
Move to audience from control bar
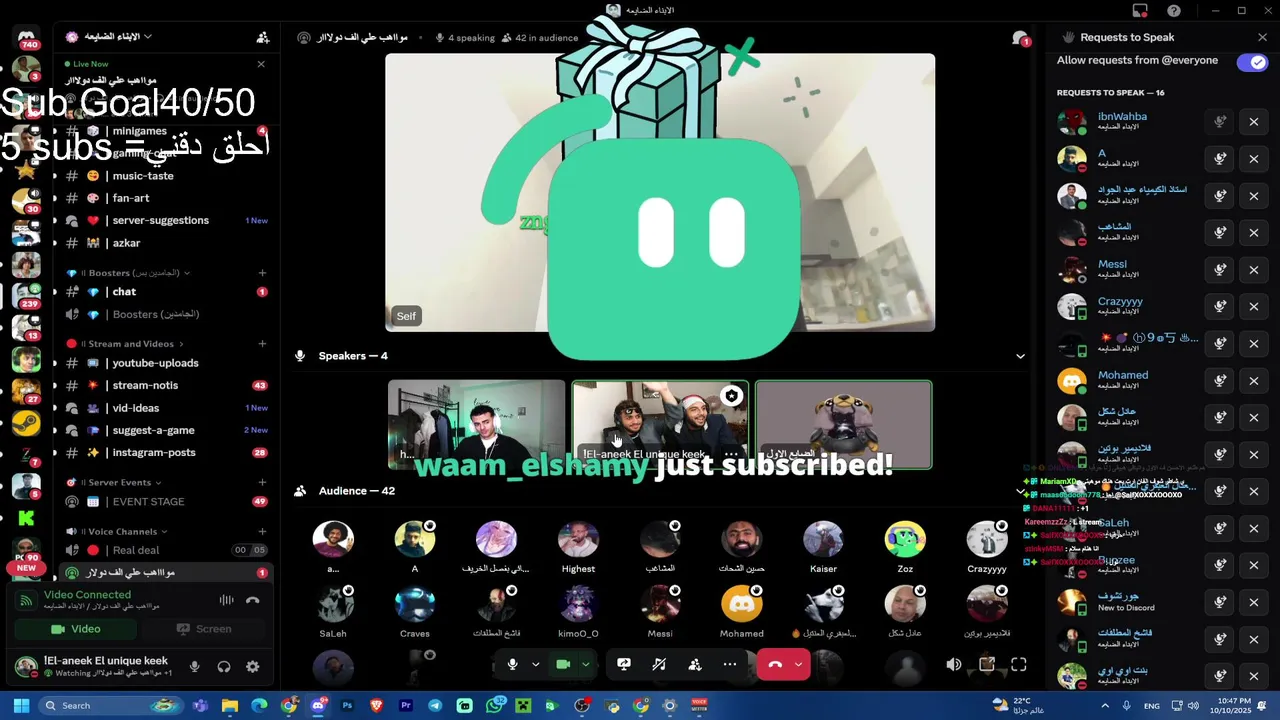coord(695,664)
